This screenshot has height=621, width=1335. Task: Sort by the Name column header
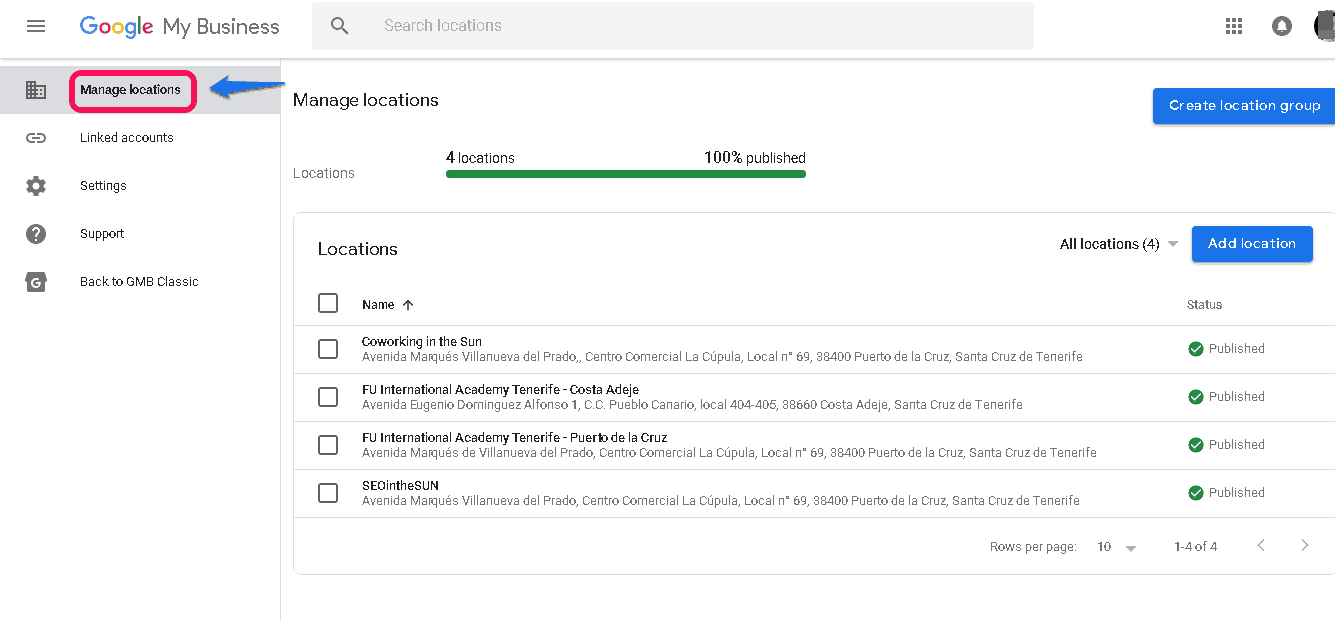(378, 305)
